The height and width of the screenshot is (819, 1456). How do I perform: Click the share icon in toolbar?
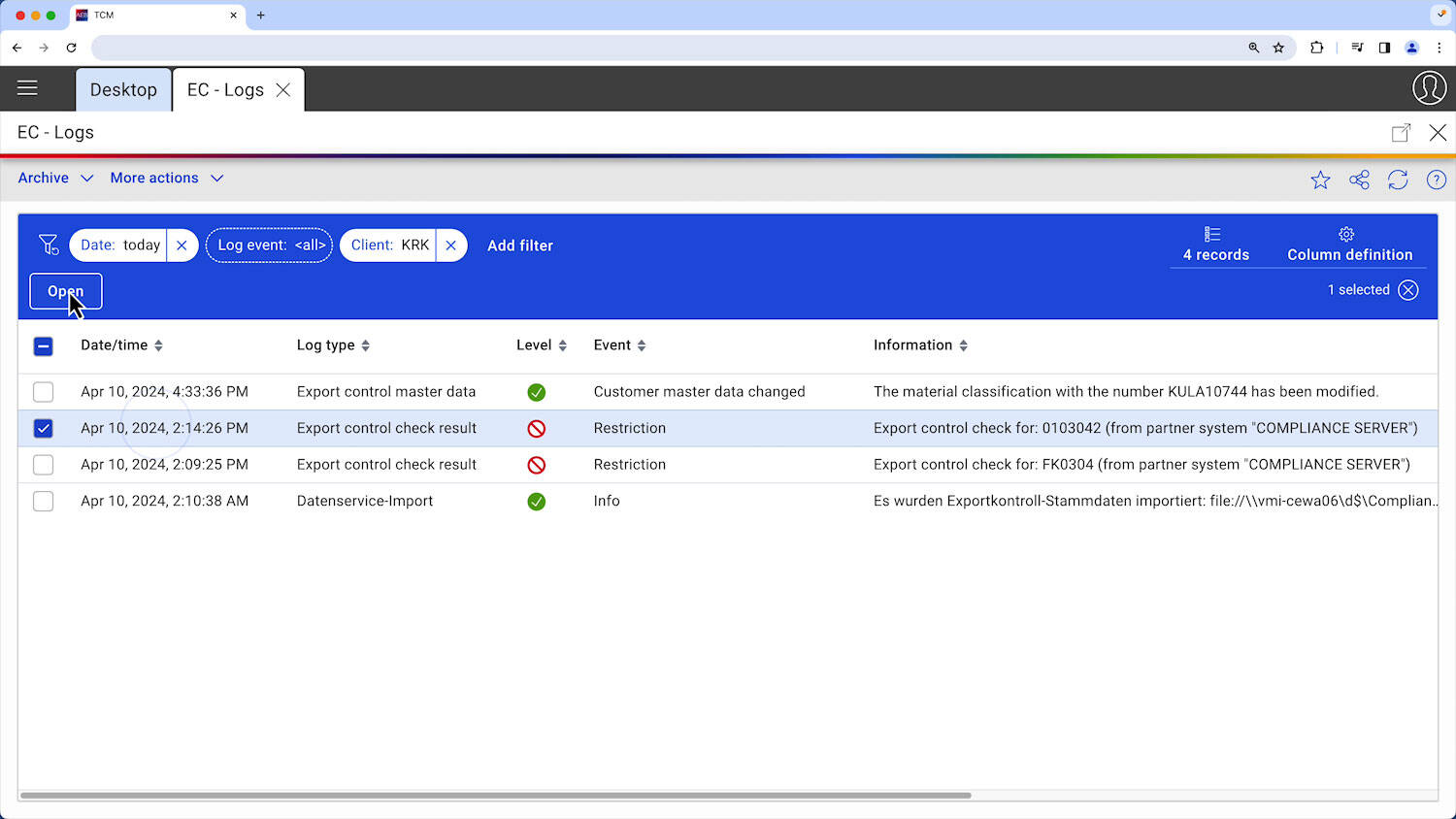1359,180
